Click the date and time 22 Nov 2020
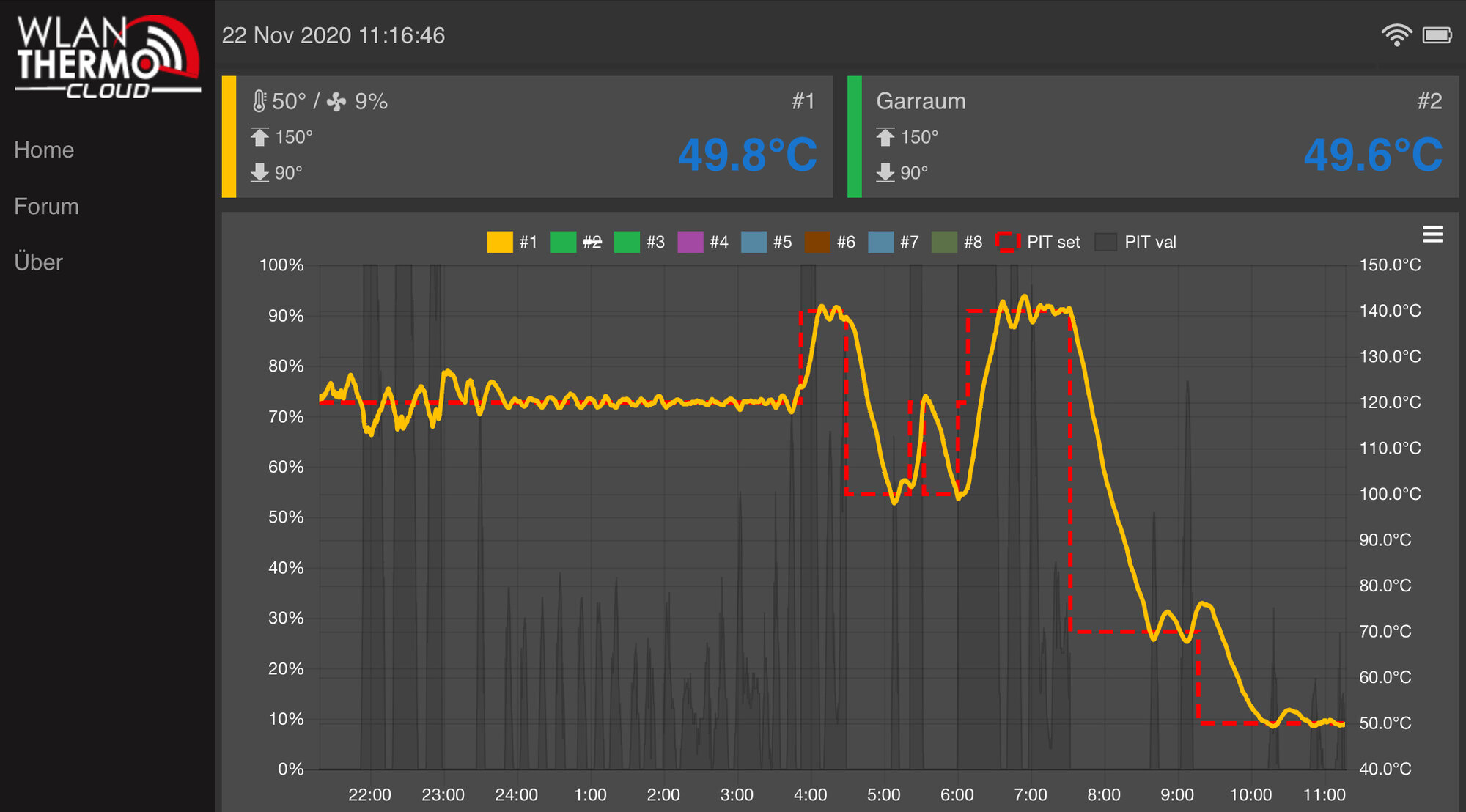The image size is (1466, 812). [334, 35]
